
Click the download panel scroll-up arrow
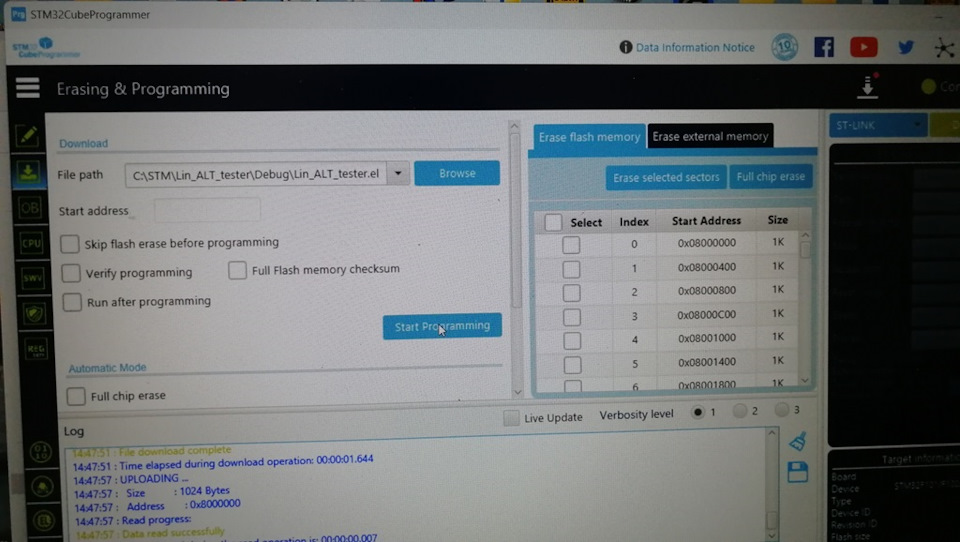tap(514, 126)
